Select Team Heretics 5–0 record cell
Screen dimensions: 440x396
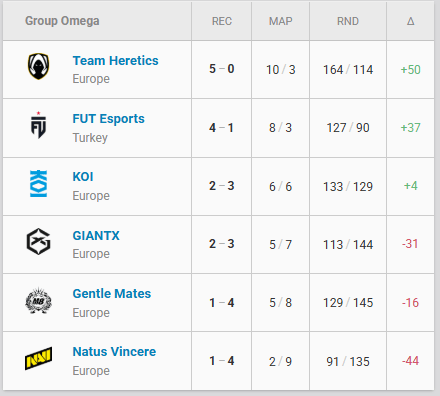tap(222, 69)
